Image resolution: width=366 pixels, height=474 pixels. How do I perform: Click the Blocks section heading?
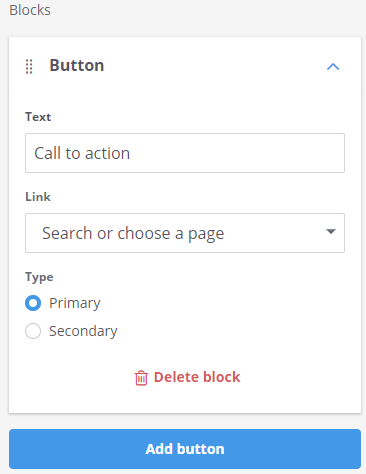30,10
